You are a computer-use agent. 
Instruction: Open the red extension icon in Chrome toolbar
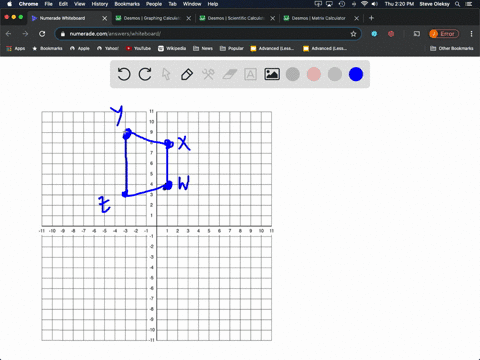tap(391, 34)
